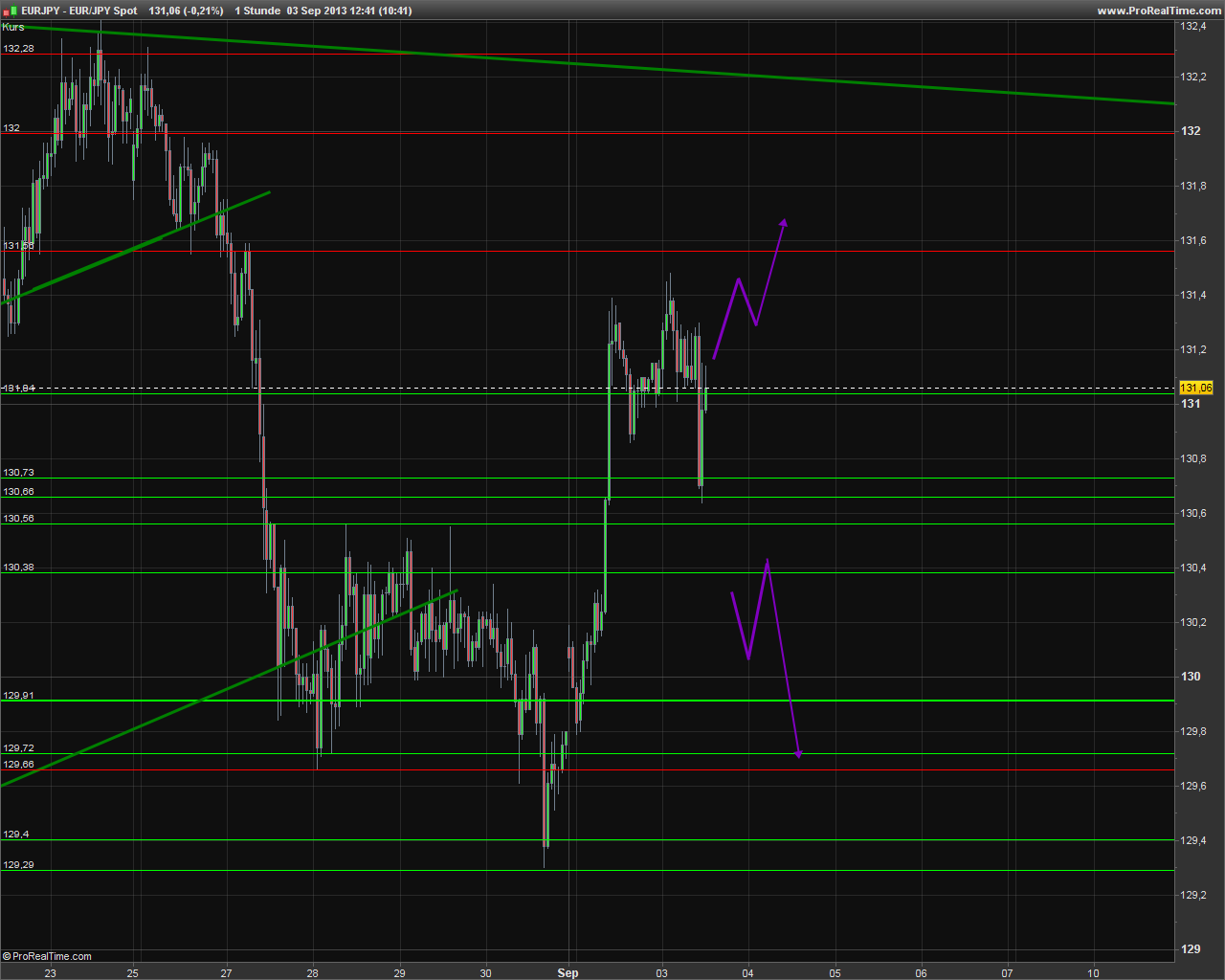This screenshot has height=980, width=1225.
Task: Click 130,2 on the price axis
Action: point(1193,622)
